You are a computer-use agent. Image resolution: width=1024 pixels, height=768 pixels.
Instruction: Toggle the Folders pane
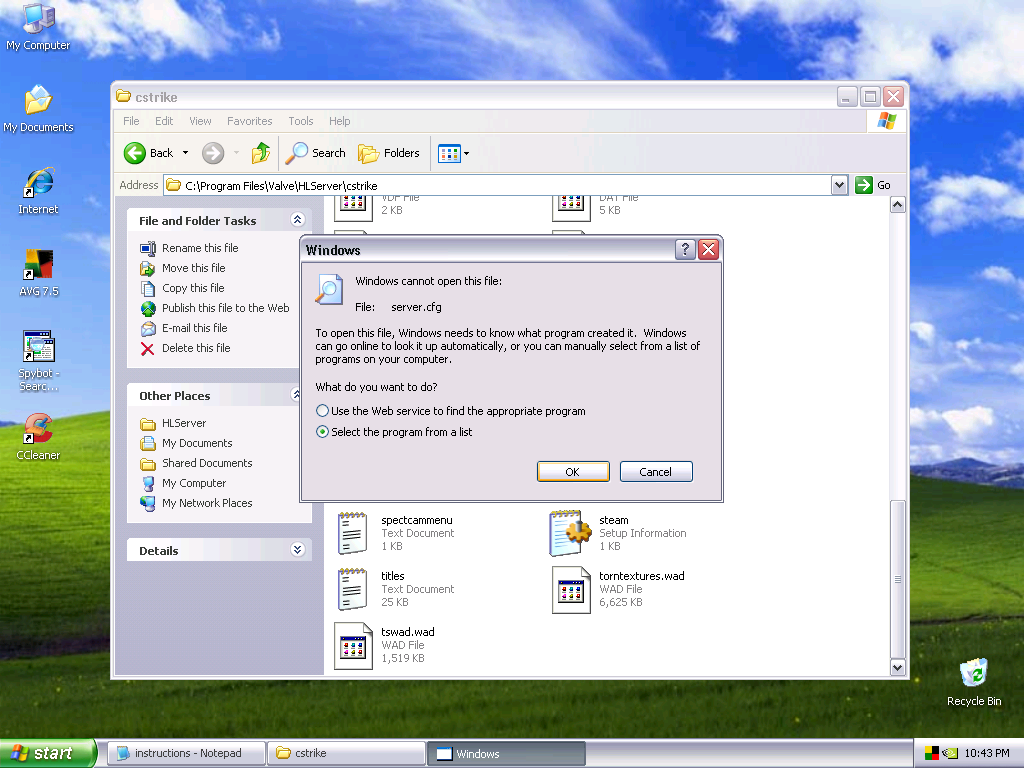389,153
